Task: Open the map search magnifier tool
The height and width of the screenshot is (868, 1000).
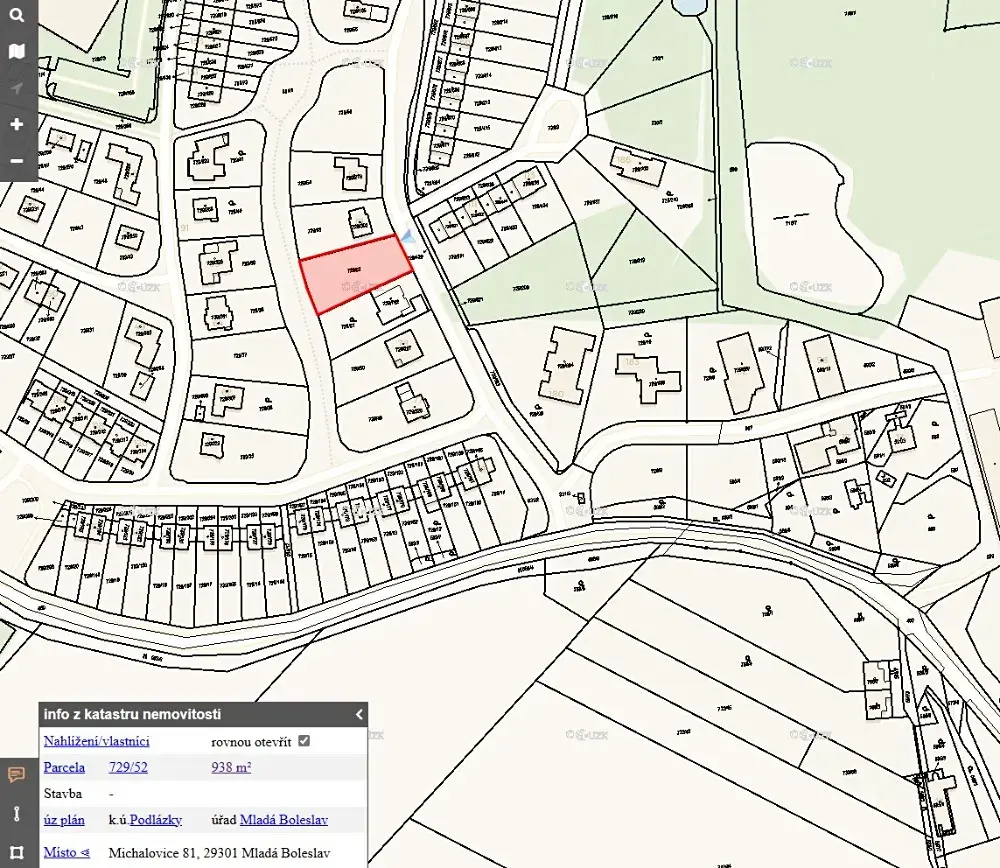Action: tap(16, 15)
